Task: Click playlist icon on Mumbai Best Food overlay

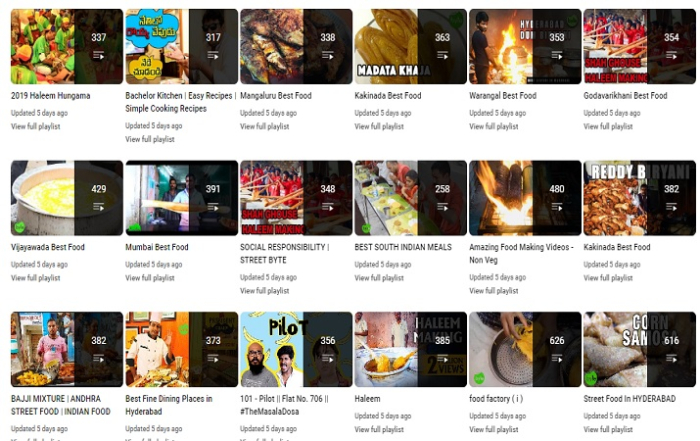Action: pos(213,207)
